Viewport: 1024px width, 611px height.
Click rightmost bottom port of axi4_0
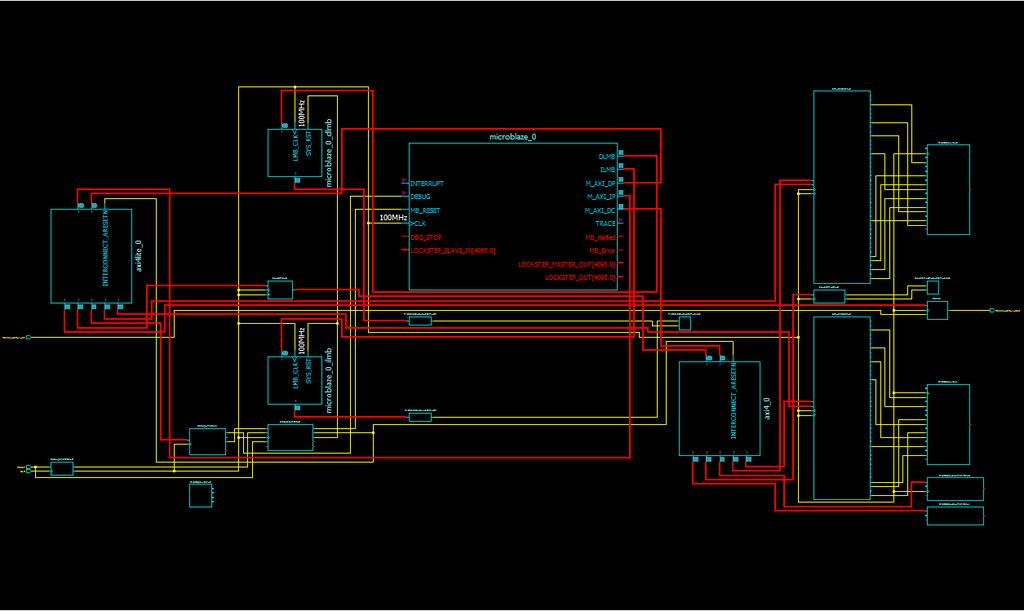coord(748,459)
